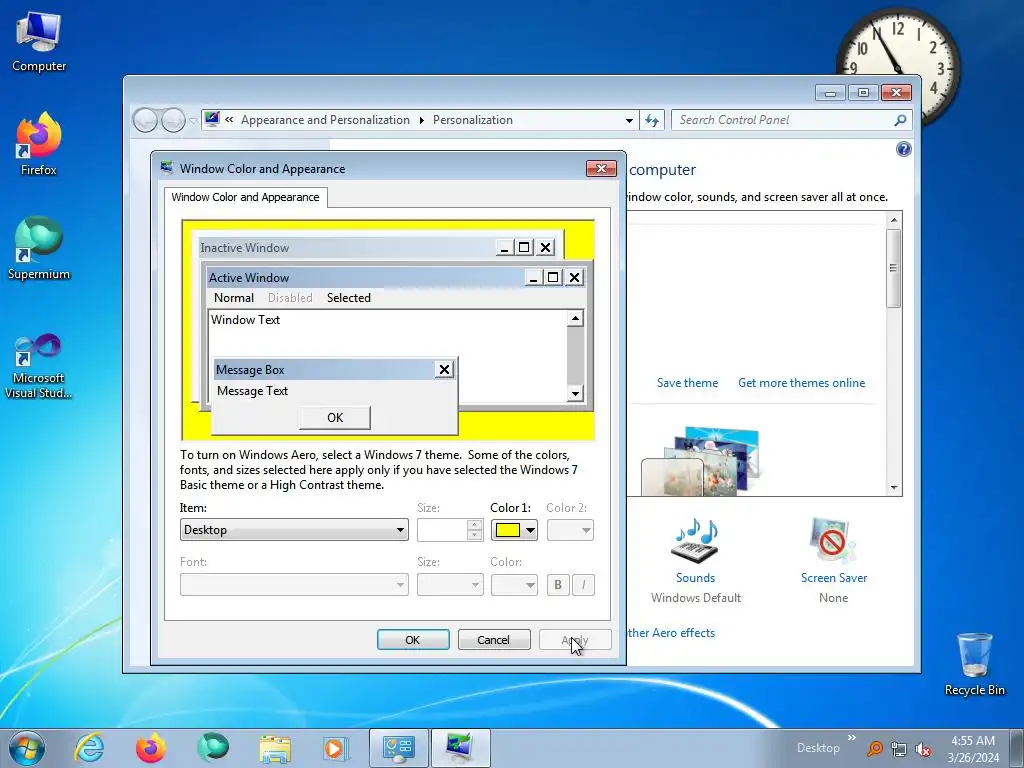Click the refresh button beside address bar

tap(652, 120)
